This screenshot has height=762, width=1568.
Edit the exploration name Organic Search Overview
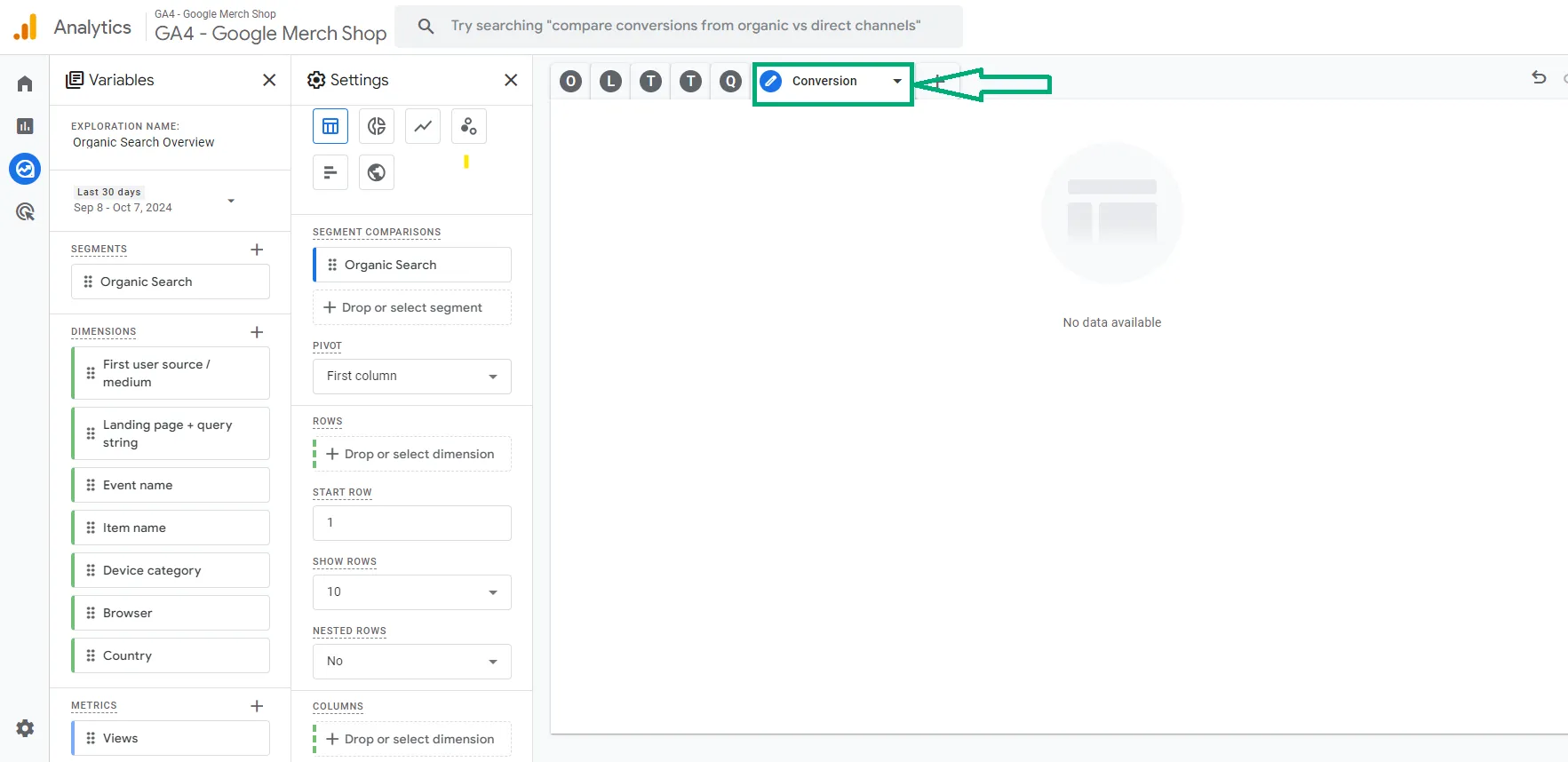tap(144, 142)
